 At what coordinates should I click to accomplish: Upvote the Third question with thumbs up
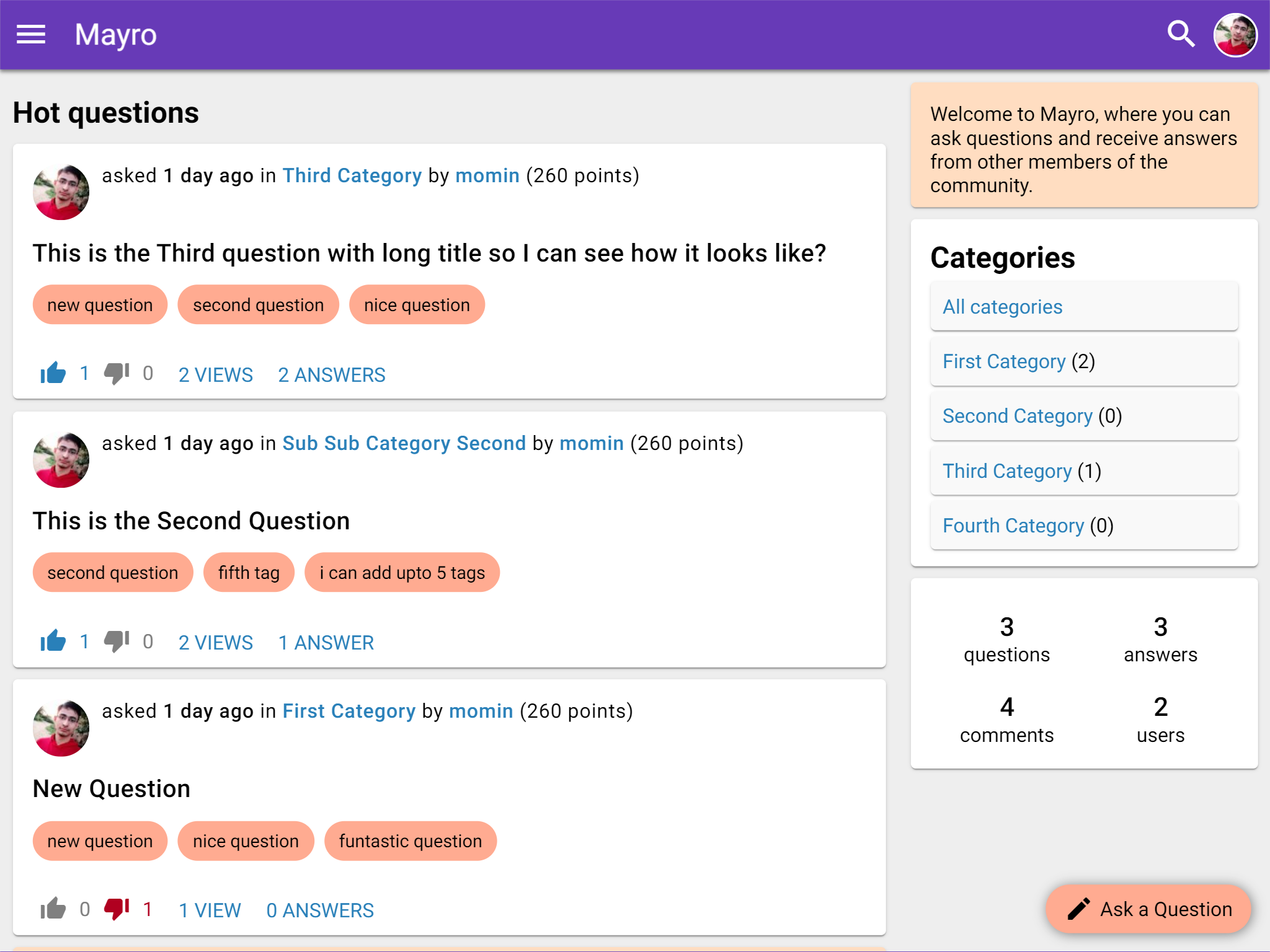point(53,373)
